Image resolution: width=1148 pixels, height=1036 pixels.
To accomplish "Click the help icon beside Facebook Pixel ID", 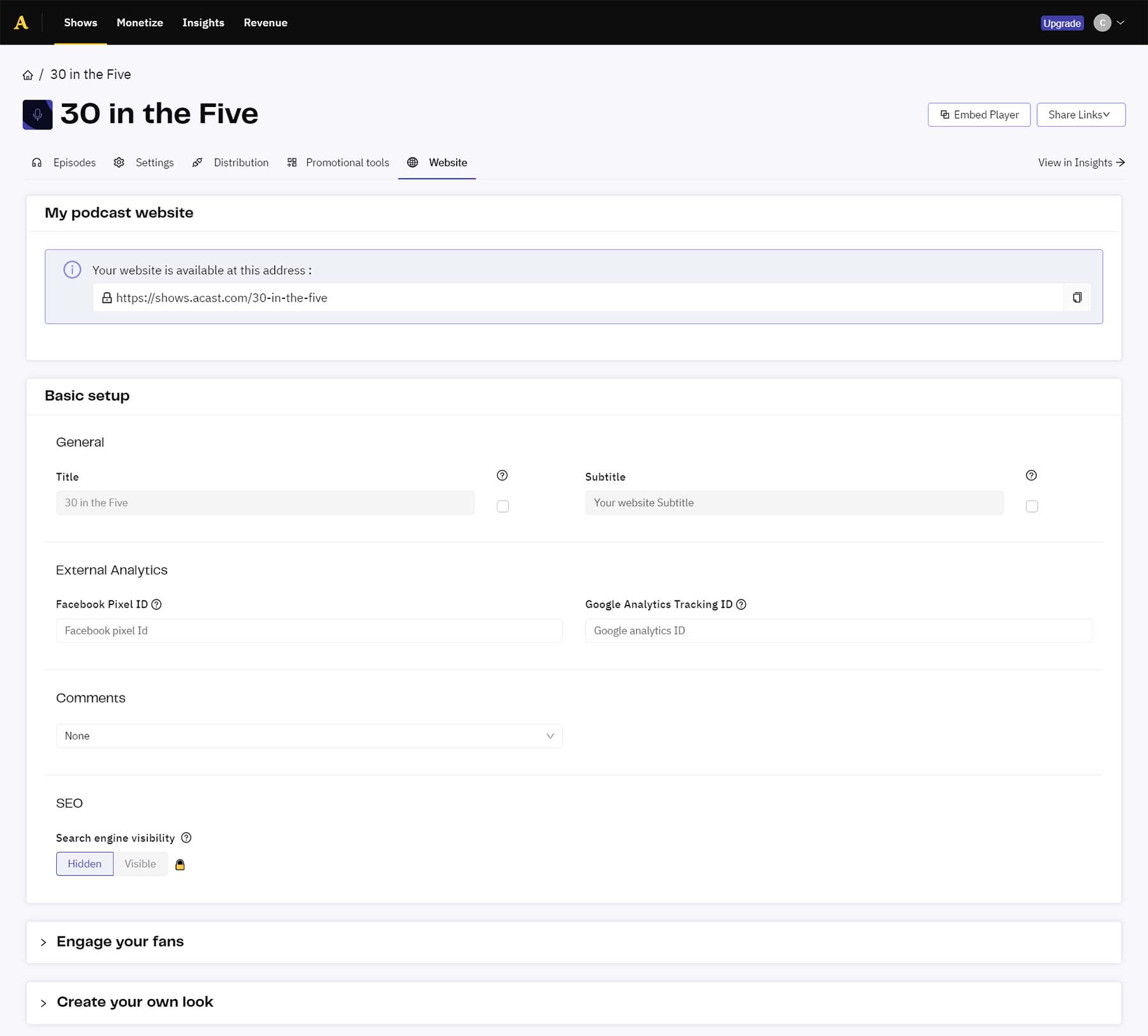I will 158,604.
